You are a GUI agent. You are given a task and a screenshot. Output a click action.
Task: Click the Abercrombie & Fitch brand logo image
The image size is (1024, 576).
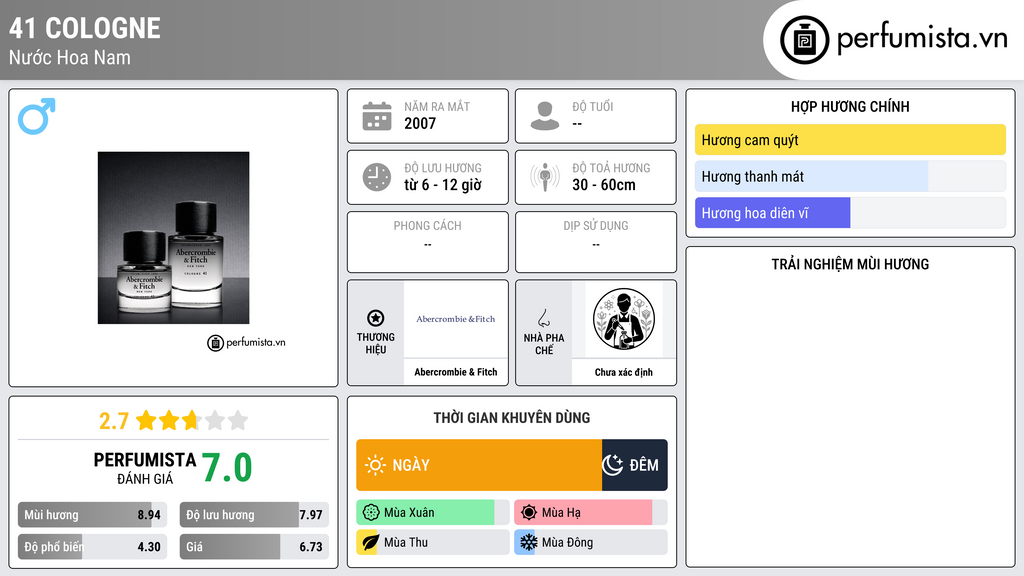click(456, 319)
